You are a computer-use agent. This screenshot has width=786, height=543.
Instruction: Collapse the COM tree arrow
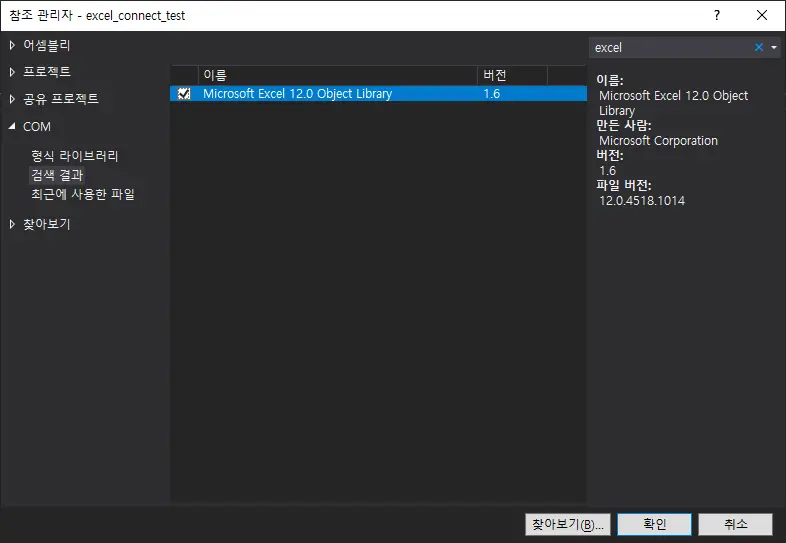(x=12, y=126)
